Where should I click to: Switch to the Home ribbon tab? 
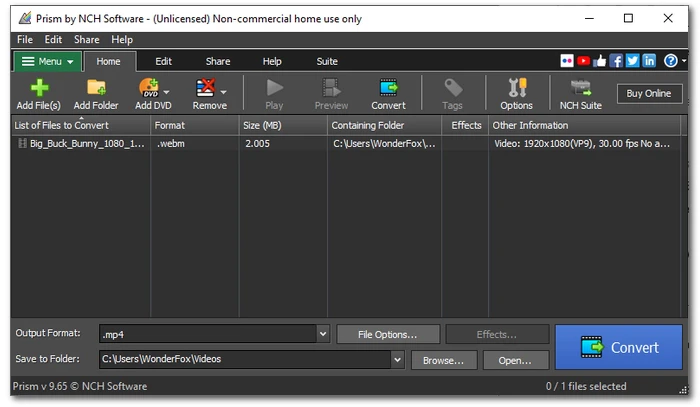pyautogui.click(x=108, y=62)
